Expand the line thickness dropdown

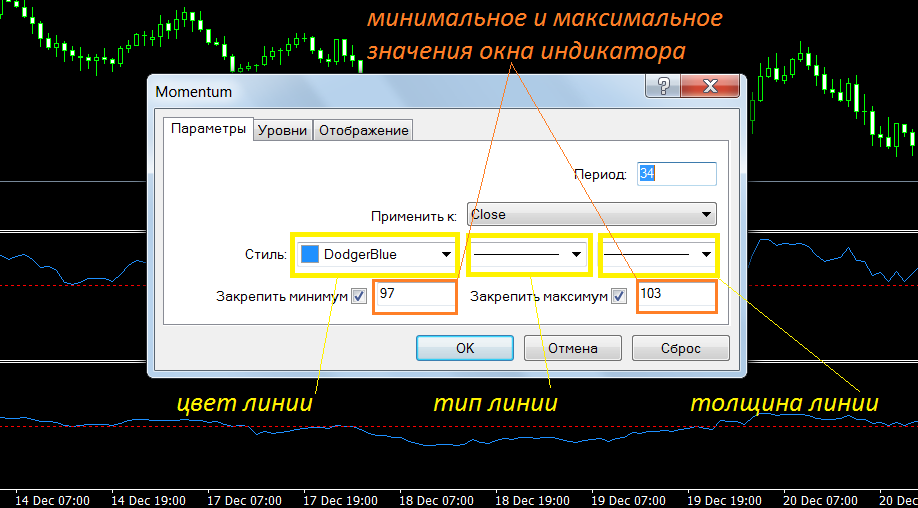point(707,254)
